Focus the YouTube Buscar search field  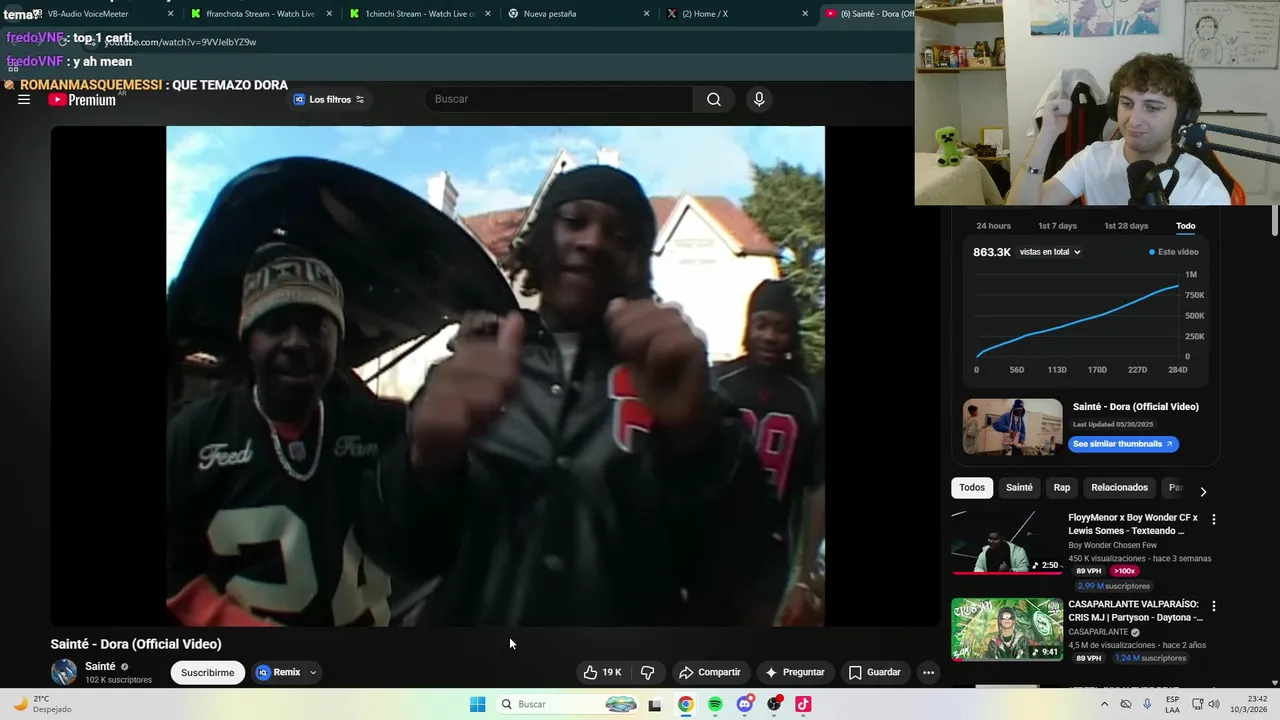point(560,99)
